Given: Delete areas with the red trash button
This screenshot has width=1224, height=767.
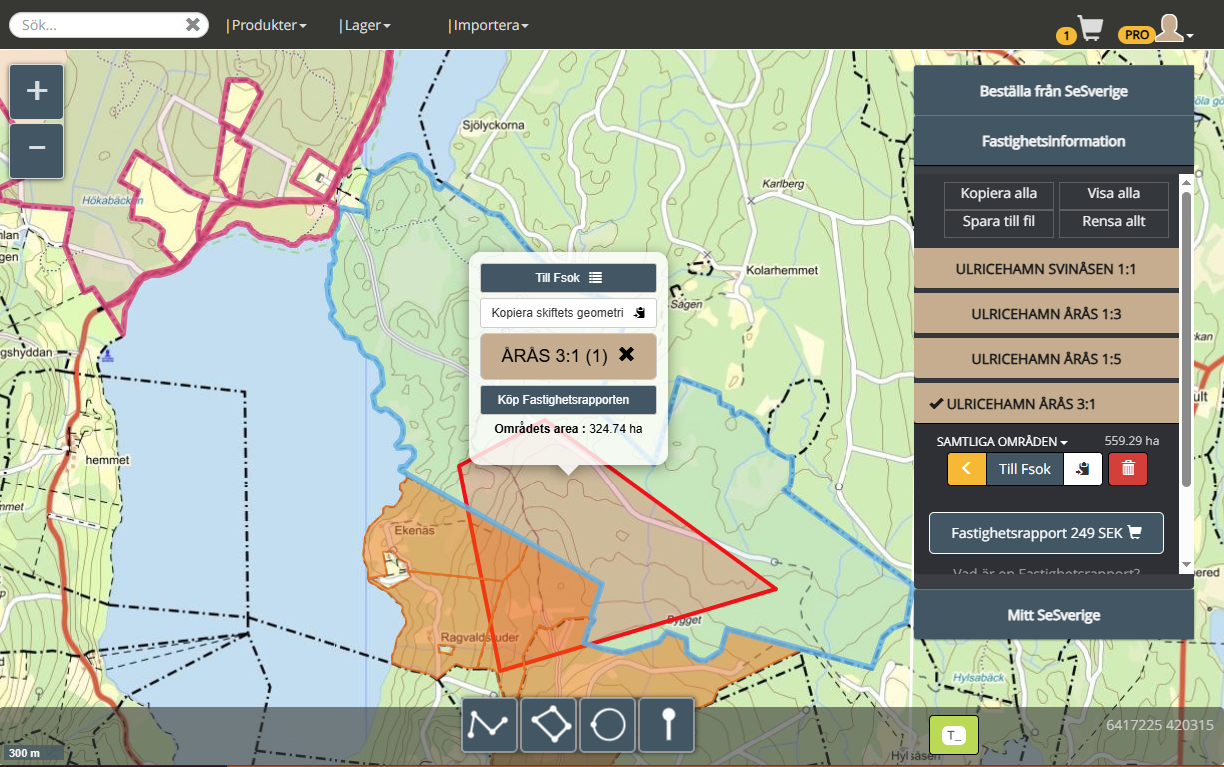Looking at the screenshot, I should (x=1128, y=469).
